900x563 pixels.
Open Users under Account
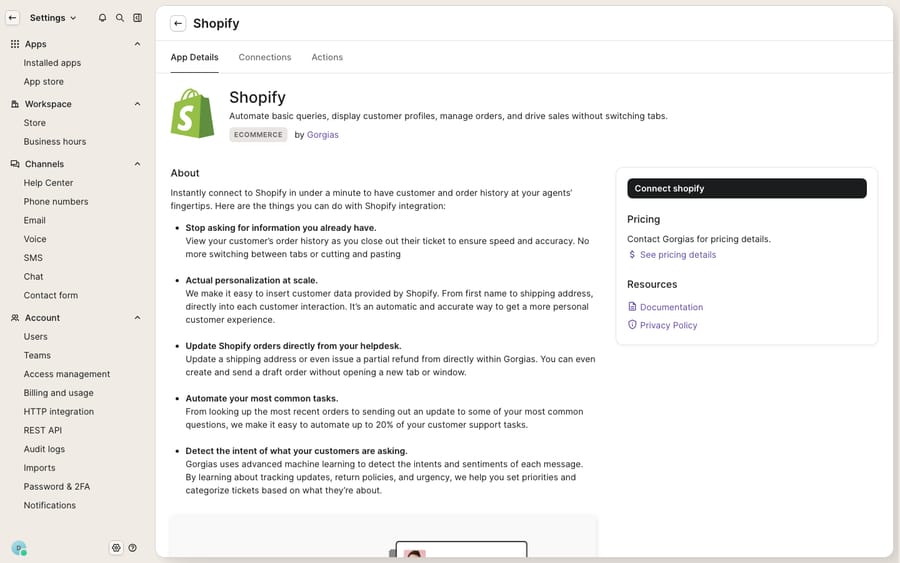36,337
